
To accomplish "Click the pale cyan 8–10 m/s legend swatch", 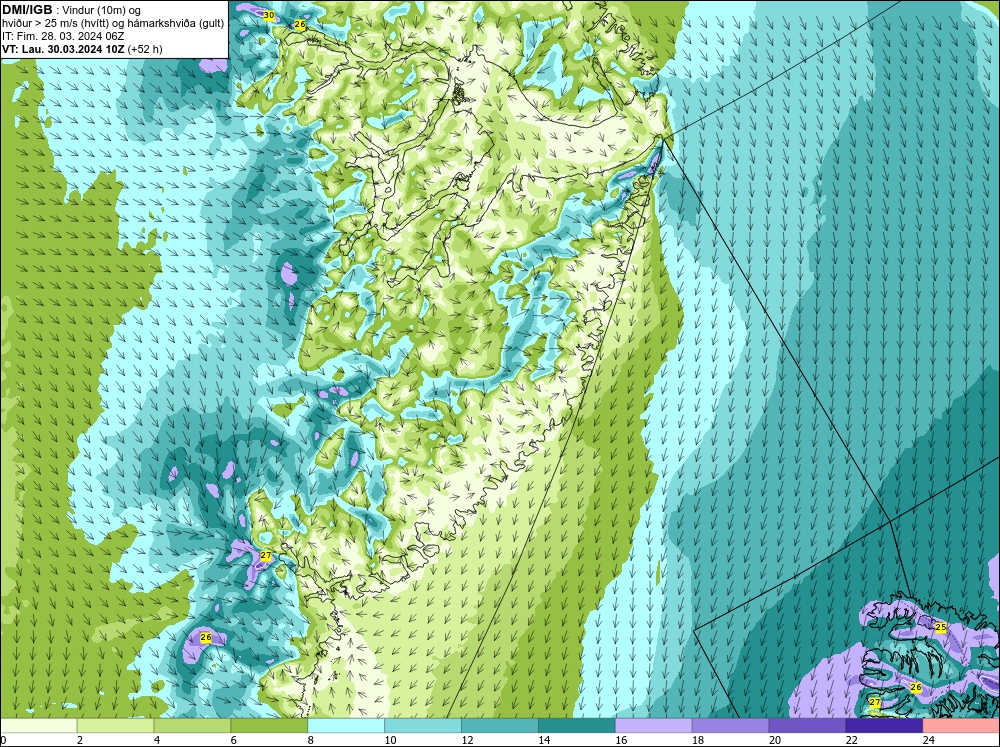I will pos(346,726).
